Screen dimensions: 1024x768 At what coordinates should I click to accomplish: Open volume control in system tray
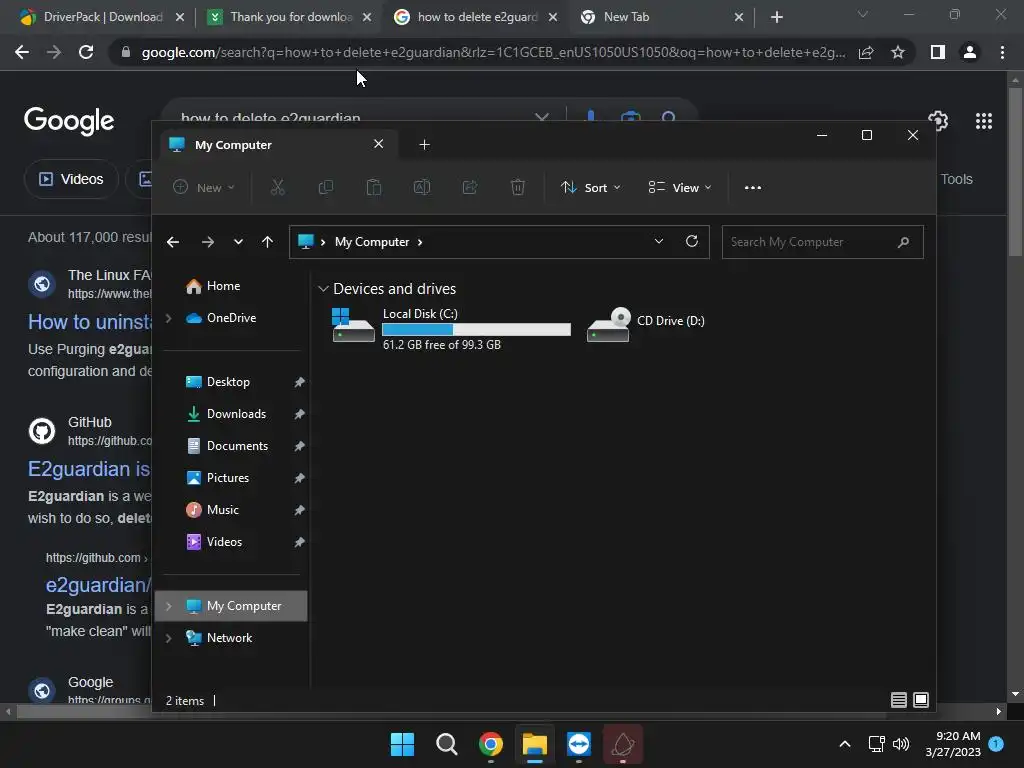click(x=901, y=744)
